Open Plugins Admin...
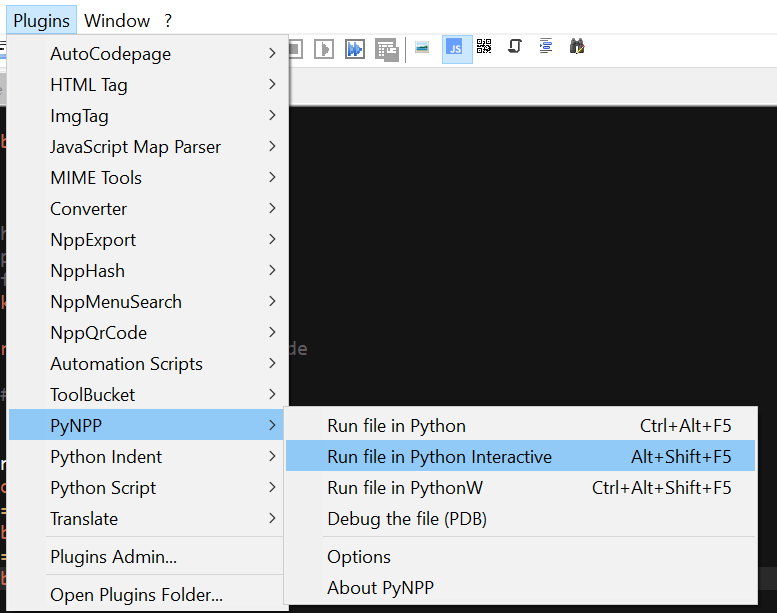Screen dimensions: 777x613 146,556
